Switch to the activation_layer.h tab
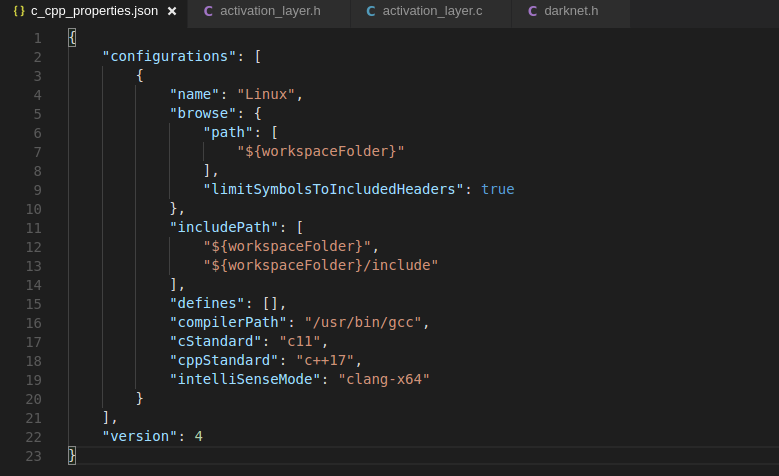Screen dimensions: 779x476 coord(269,11)
